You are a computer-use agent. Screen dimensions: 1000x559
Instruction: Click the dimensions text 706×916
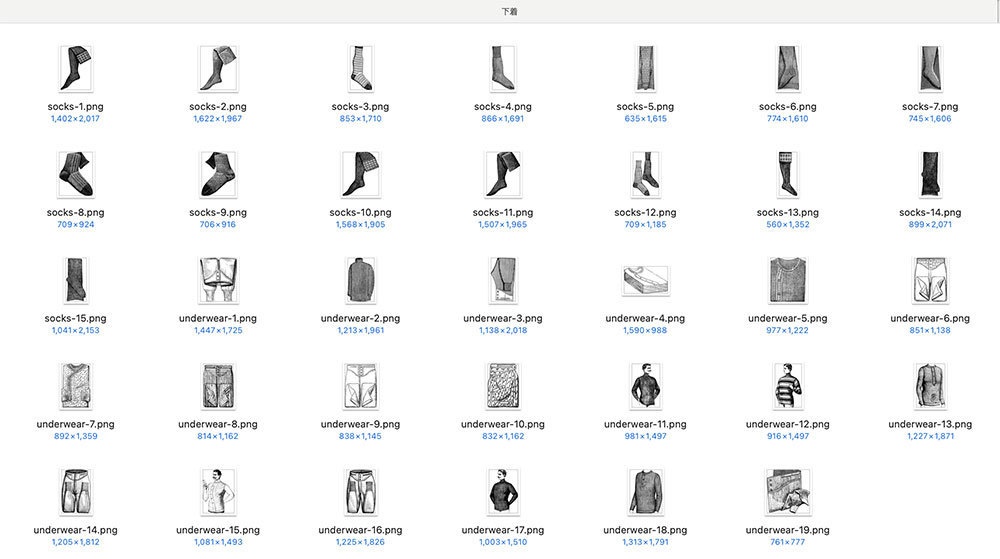218,224
